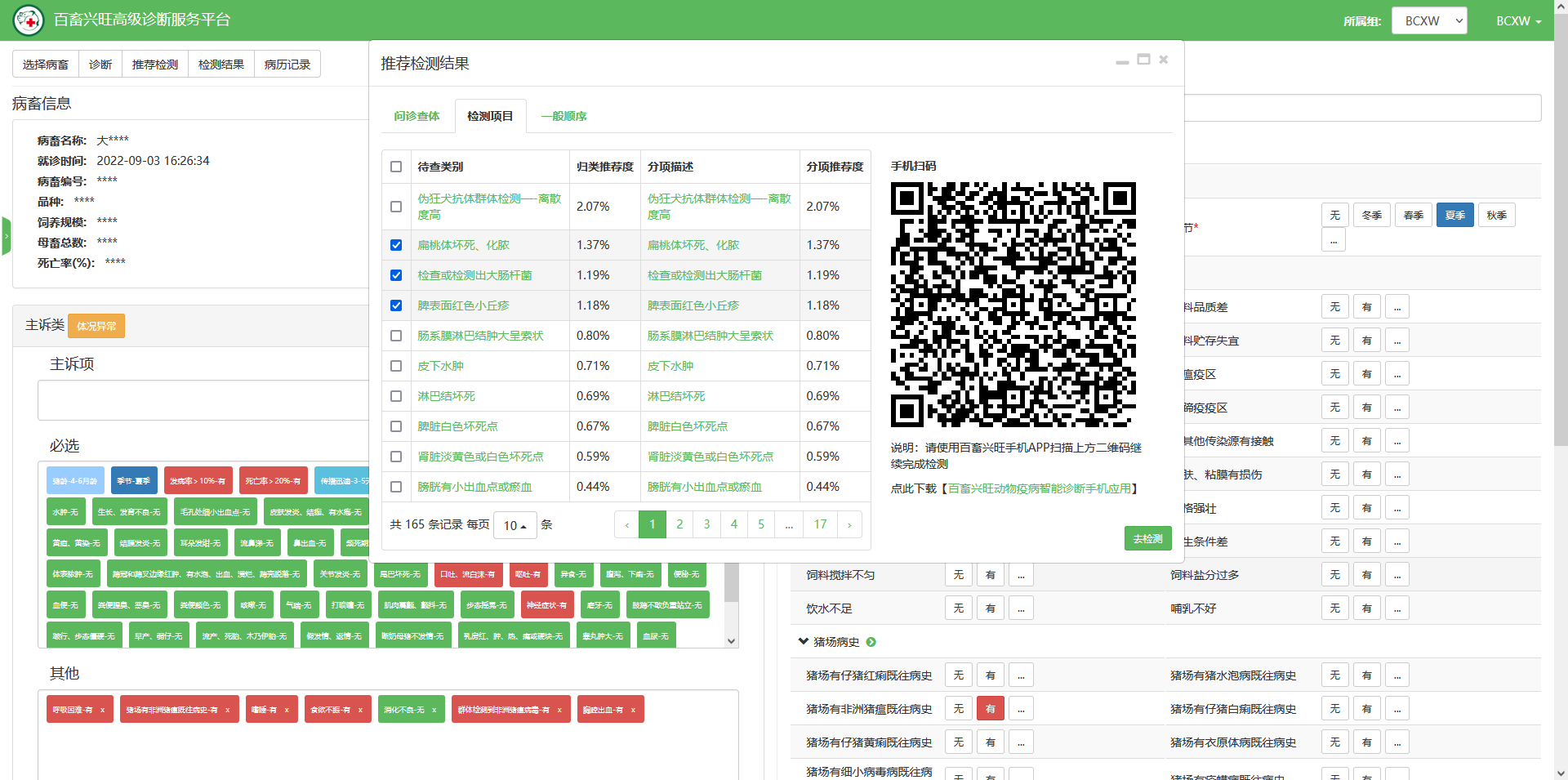Click the 去检测 button
This screenshot has height=780, width=1568.
(1147, 539)
